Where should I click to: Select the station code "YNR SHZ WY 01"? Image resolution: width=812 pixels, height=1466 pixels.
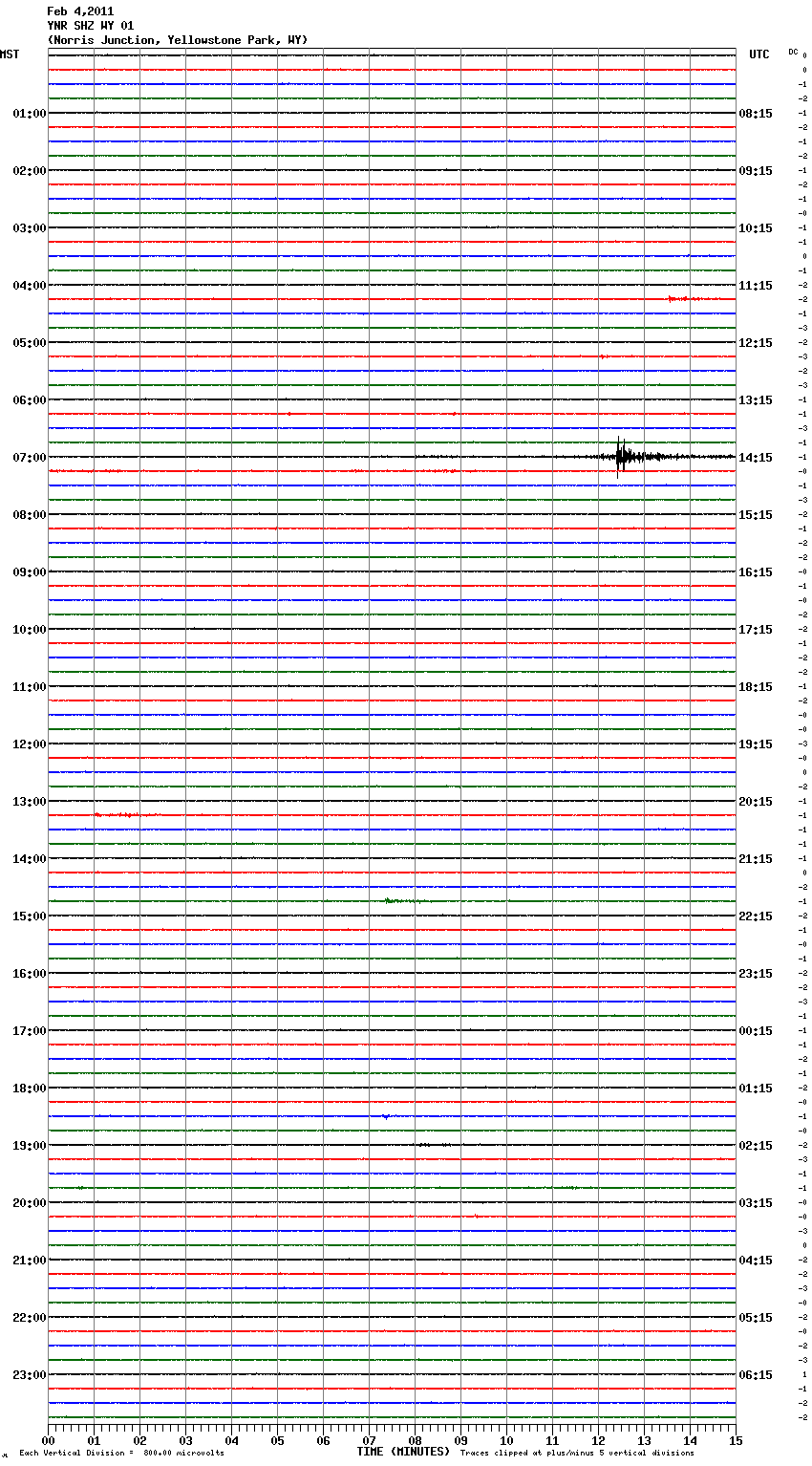(x=91, y=26)
